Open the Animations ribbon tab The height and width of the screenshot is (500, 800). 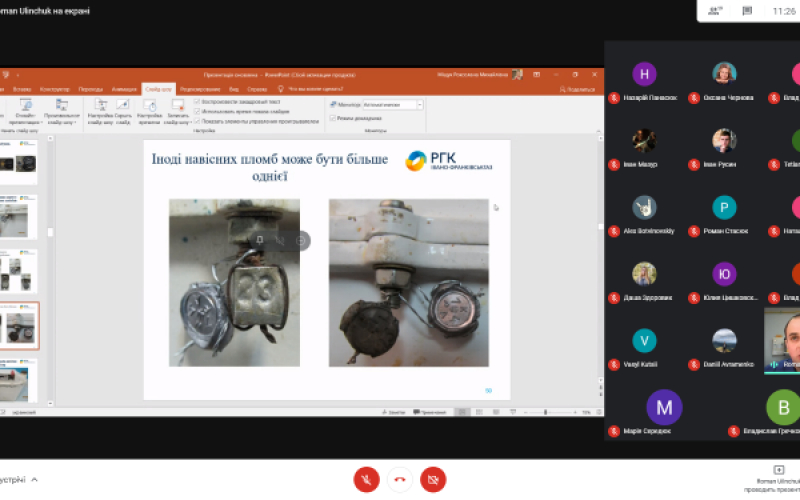124,89
